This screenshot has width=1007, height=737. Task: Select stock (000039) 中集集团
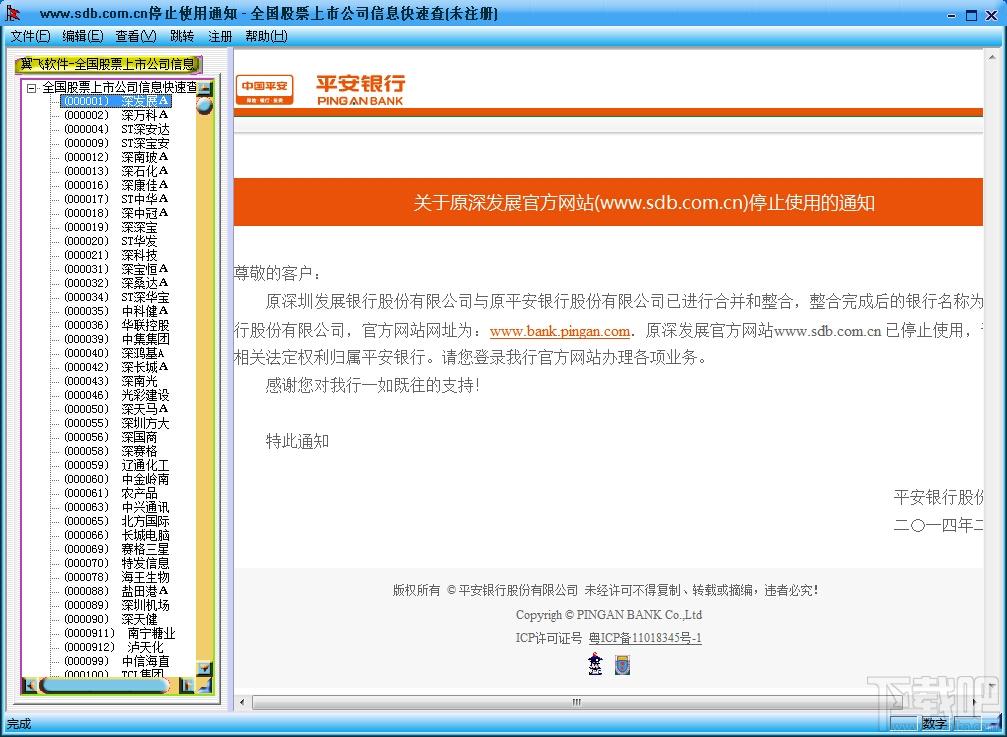pos(117,339)
